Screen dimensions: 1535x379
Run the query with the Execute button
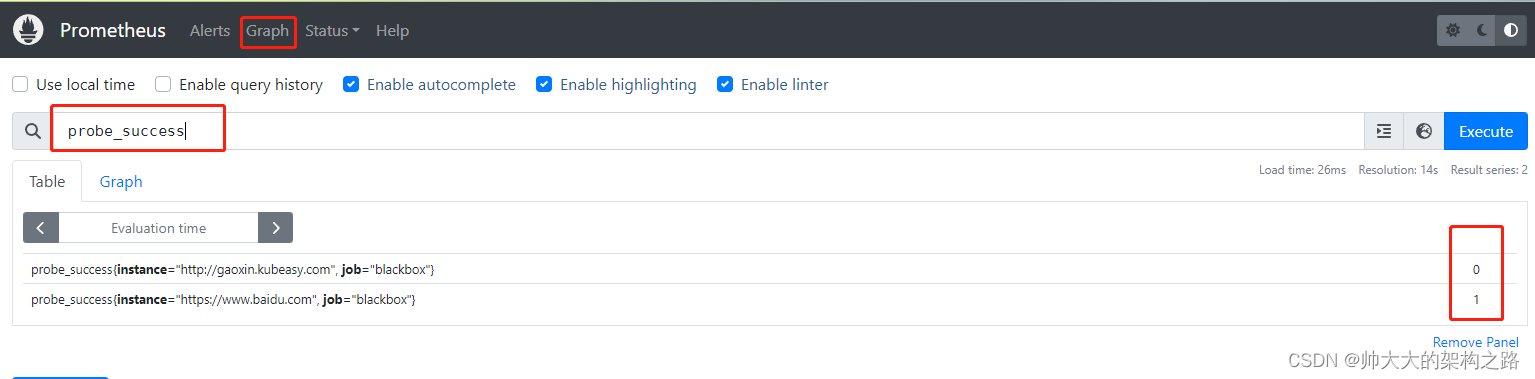click(1486, 131)
